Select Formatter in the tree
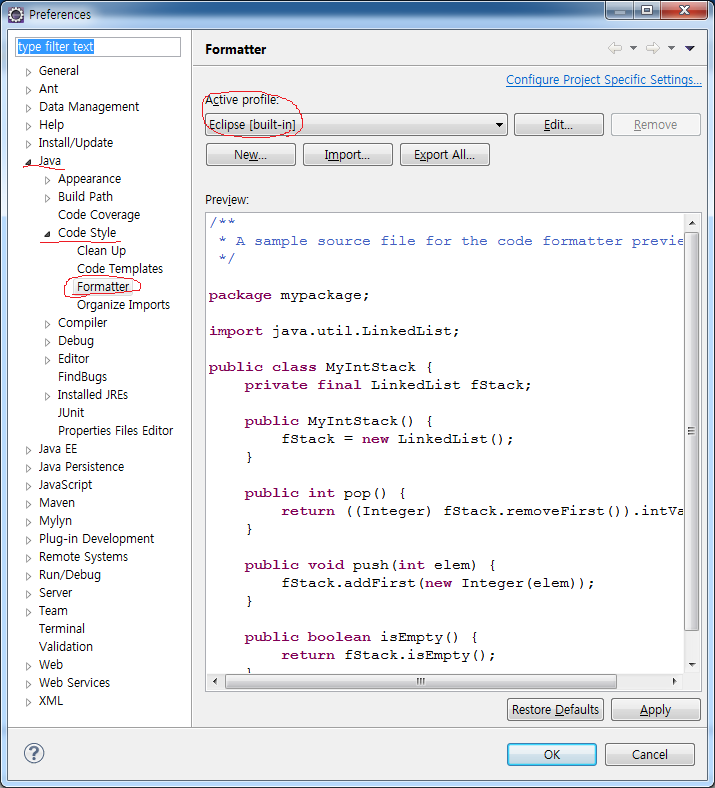The image size is (715, 788). [x=103, y=286]
